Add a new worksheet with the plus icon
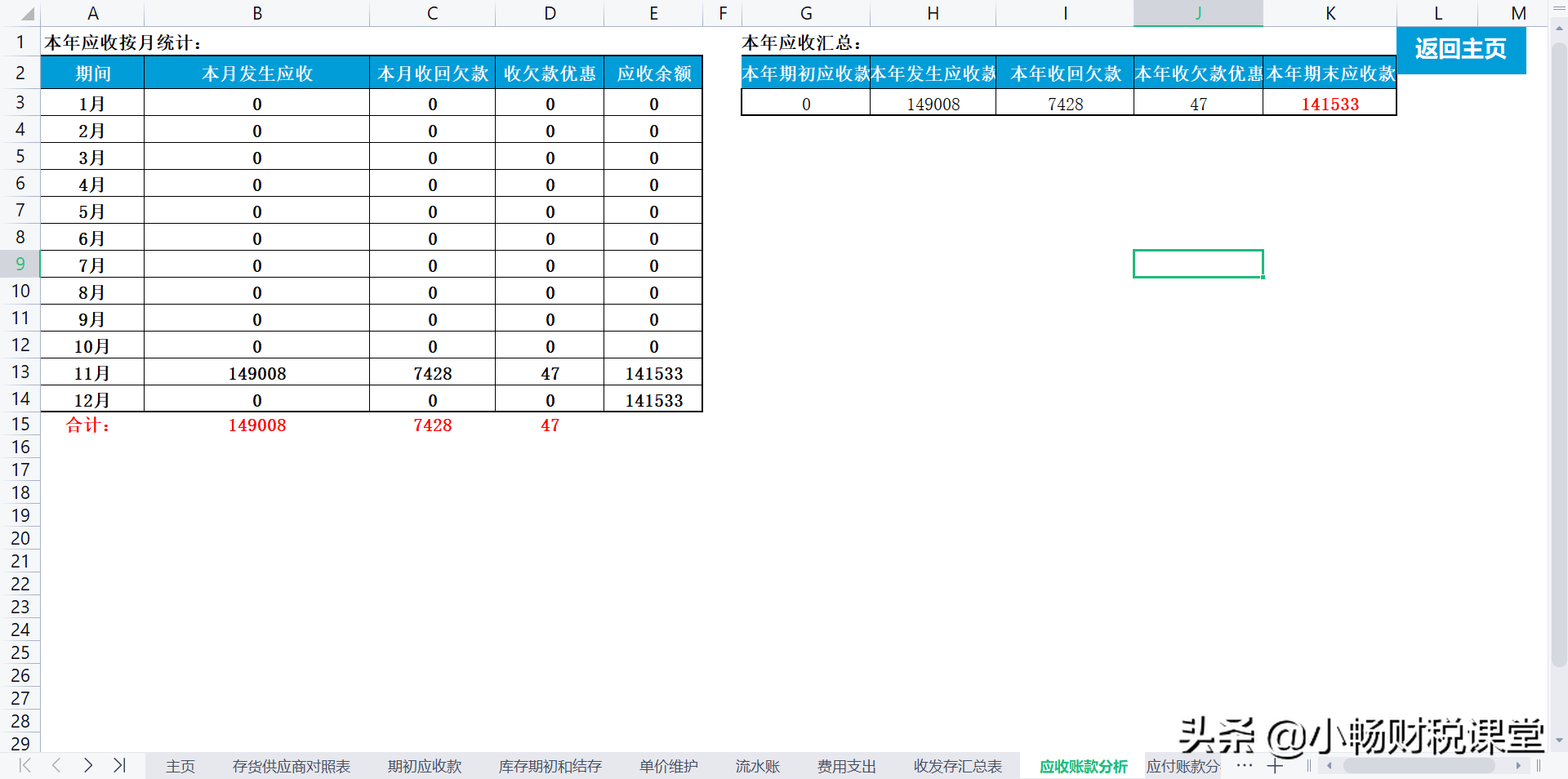This screenshot has height=779, width=1568. [1275, 766]
